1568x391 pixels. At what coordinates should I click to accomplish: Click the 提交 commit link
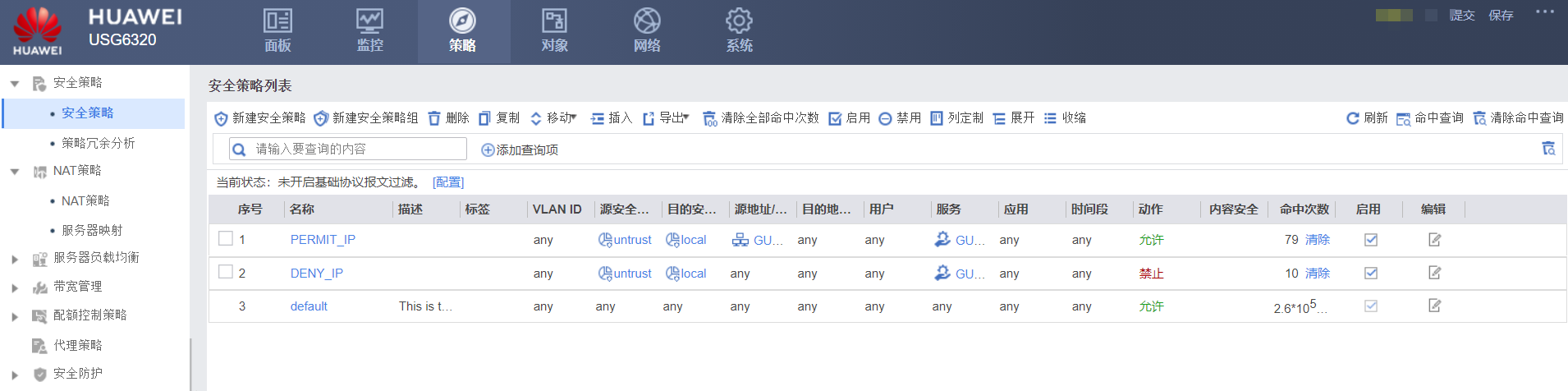pos(1462,16)
